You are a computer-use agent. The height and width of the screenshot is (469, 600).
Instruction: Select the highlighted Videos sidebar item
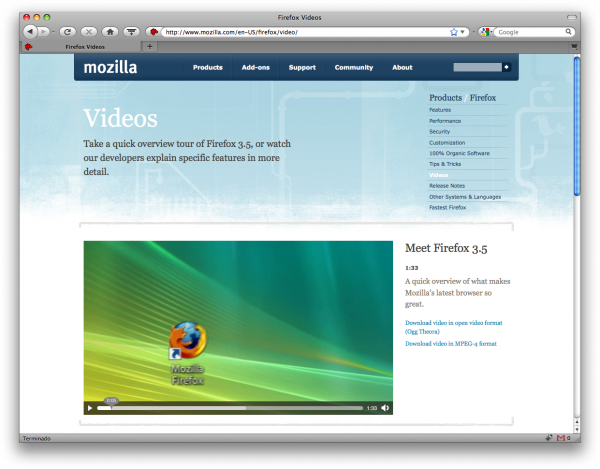[x=439, y=175]
